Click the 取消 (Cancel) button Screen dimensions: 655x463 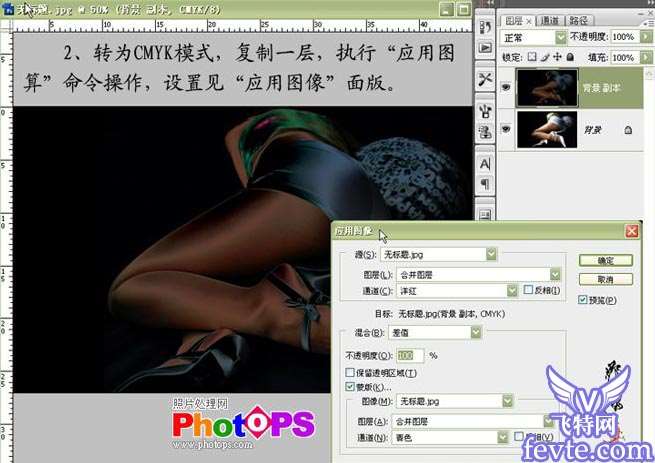(x=605, y=279)
